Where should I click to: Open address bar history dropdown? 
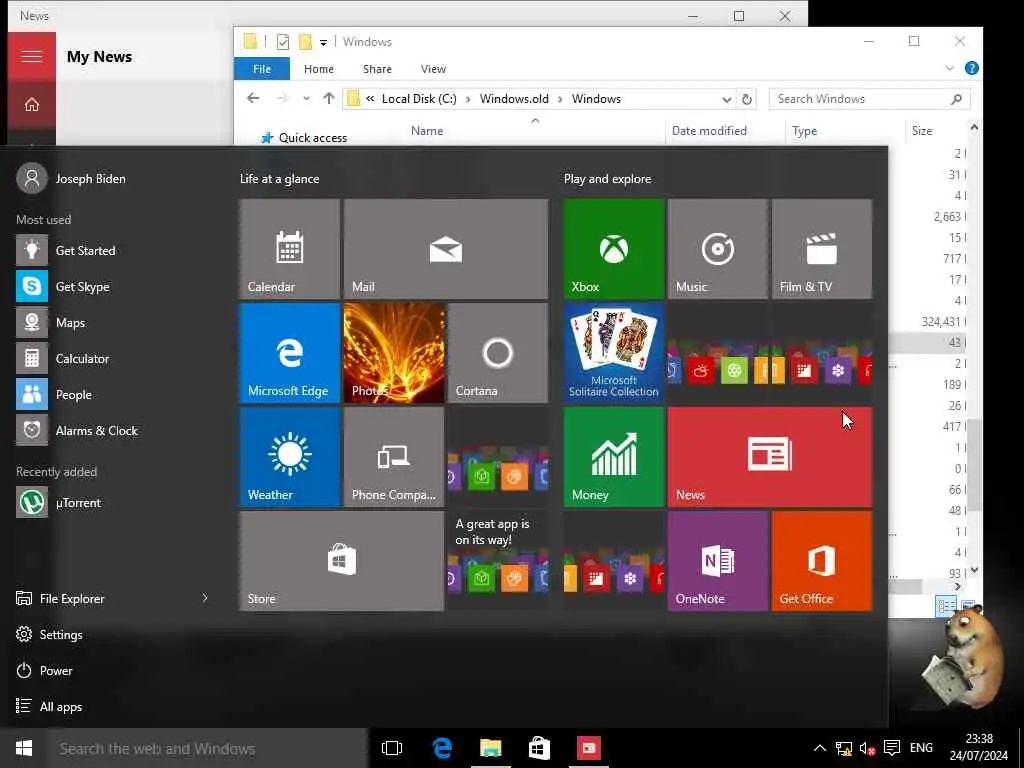(726, 99)
